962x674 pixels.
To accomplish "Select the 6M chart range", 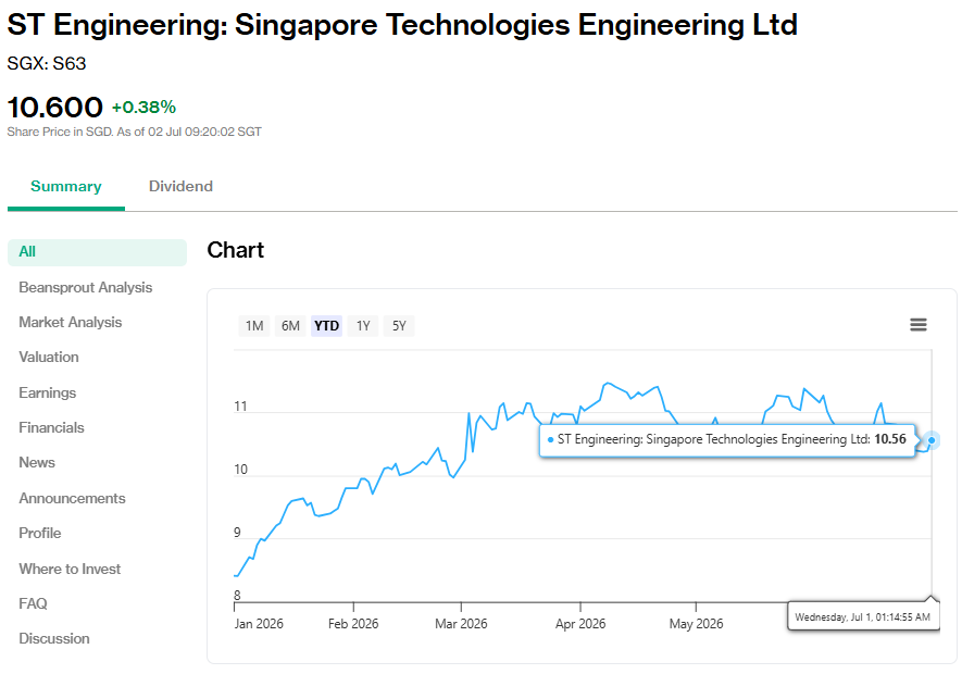I will pos(290,326).
